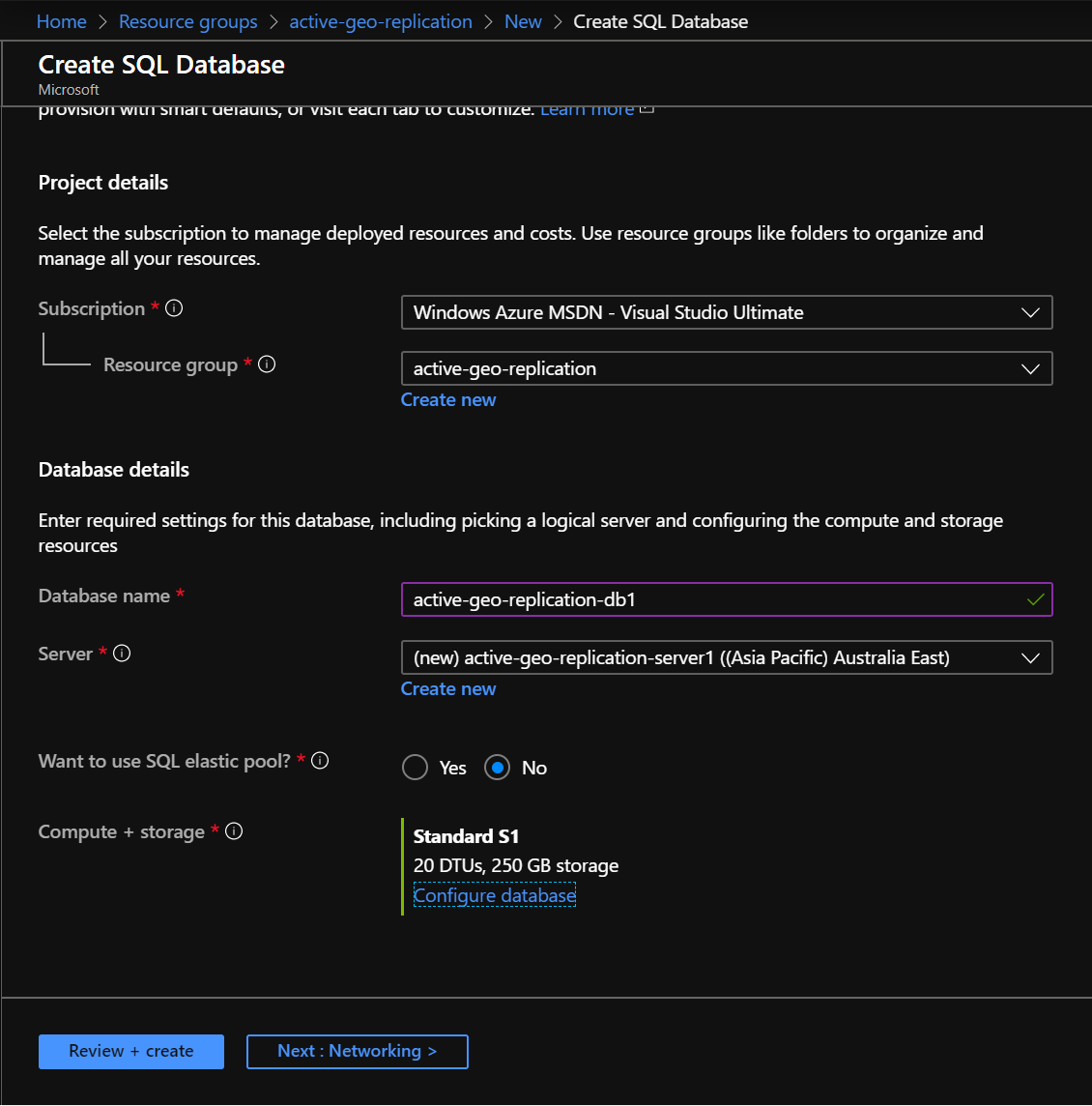
Task: Create new server
Action: click(x=448, y=688)
